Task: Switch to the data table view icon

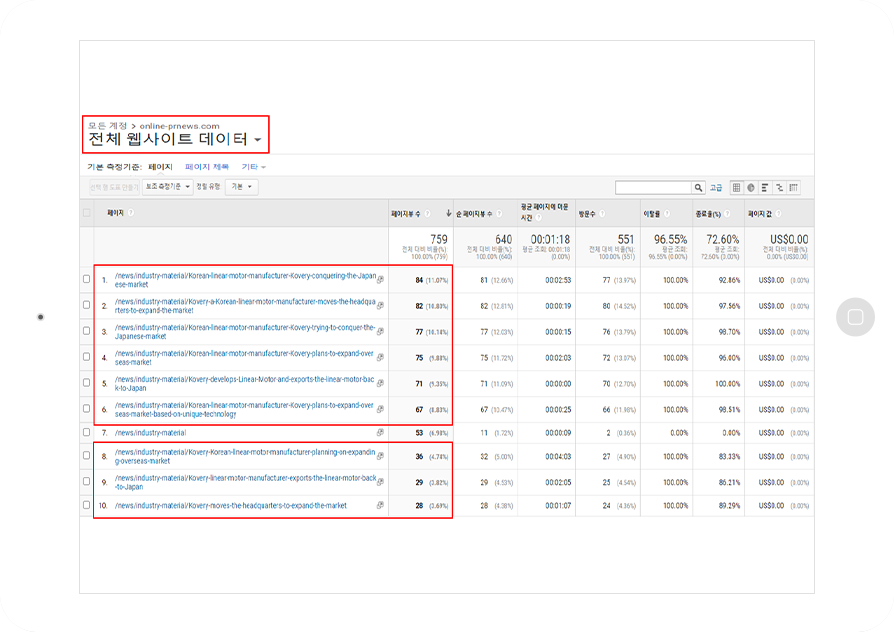Action: pyautogui.click(x=737, y=188)
